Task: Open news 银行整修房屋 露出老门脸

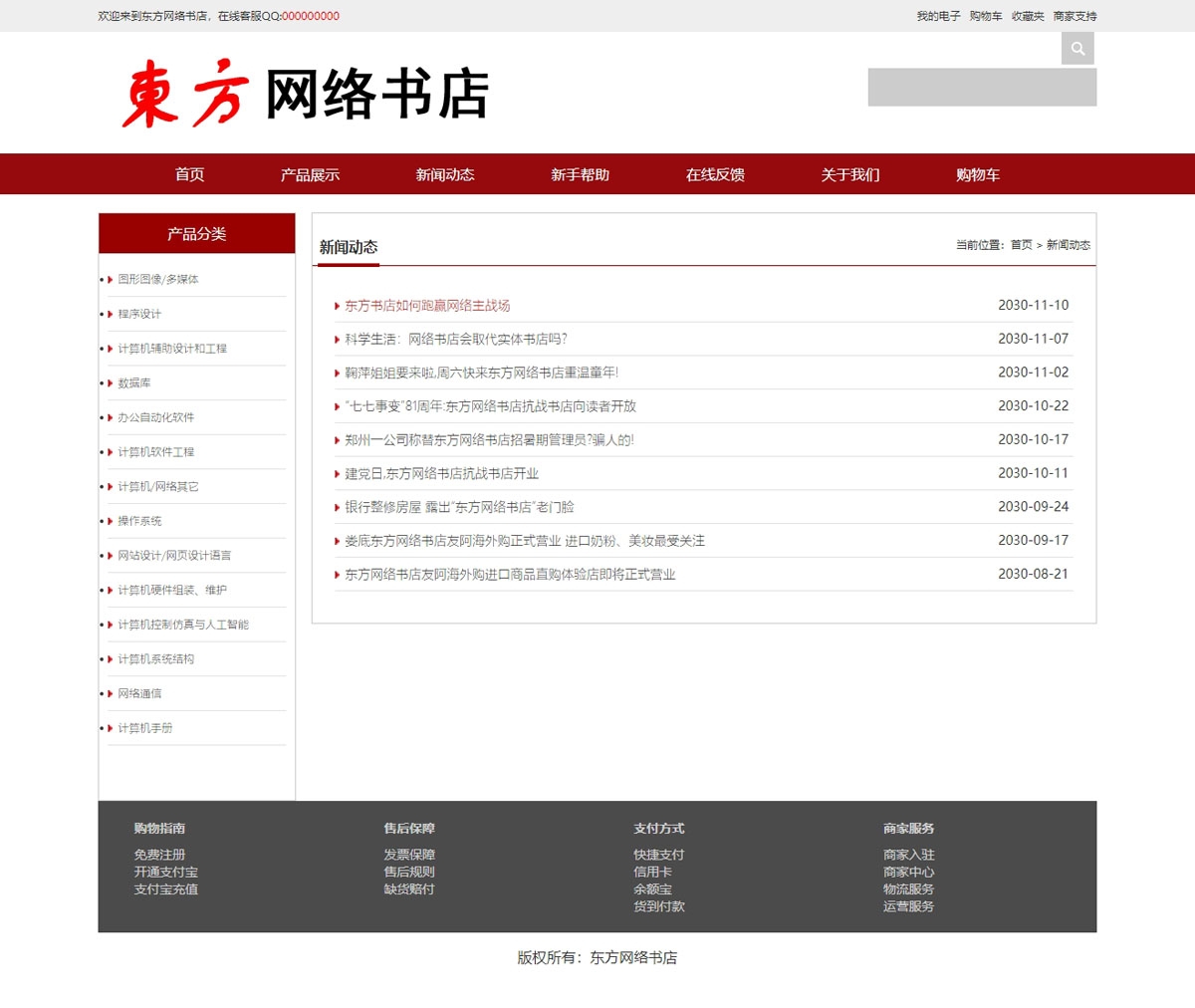Action: (x=459, y=507)
